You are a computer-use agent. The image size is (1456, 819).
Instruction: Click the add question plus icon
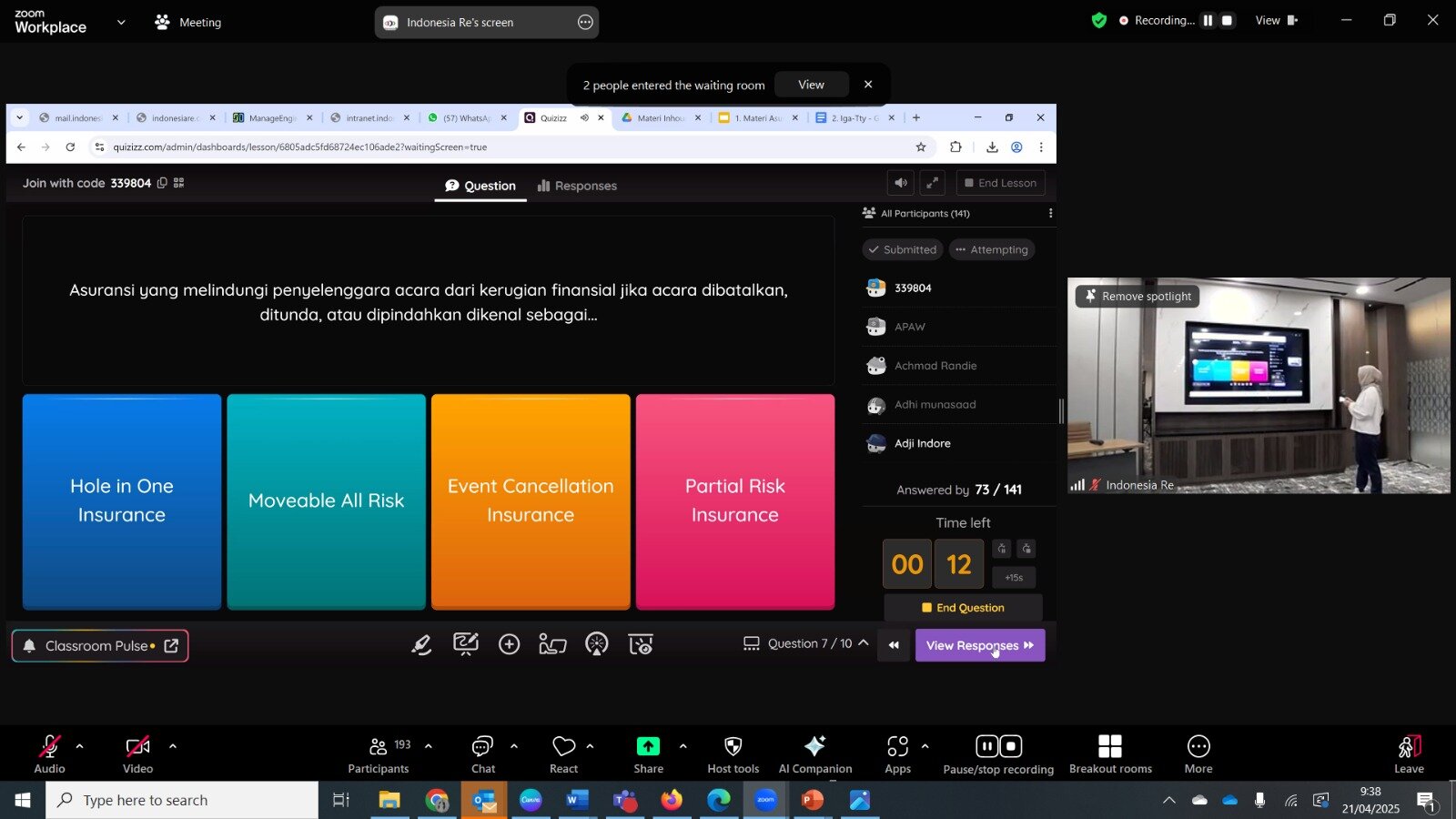(510, 645)
